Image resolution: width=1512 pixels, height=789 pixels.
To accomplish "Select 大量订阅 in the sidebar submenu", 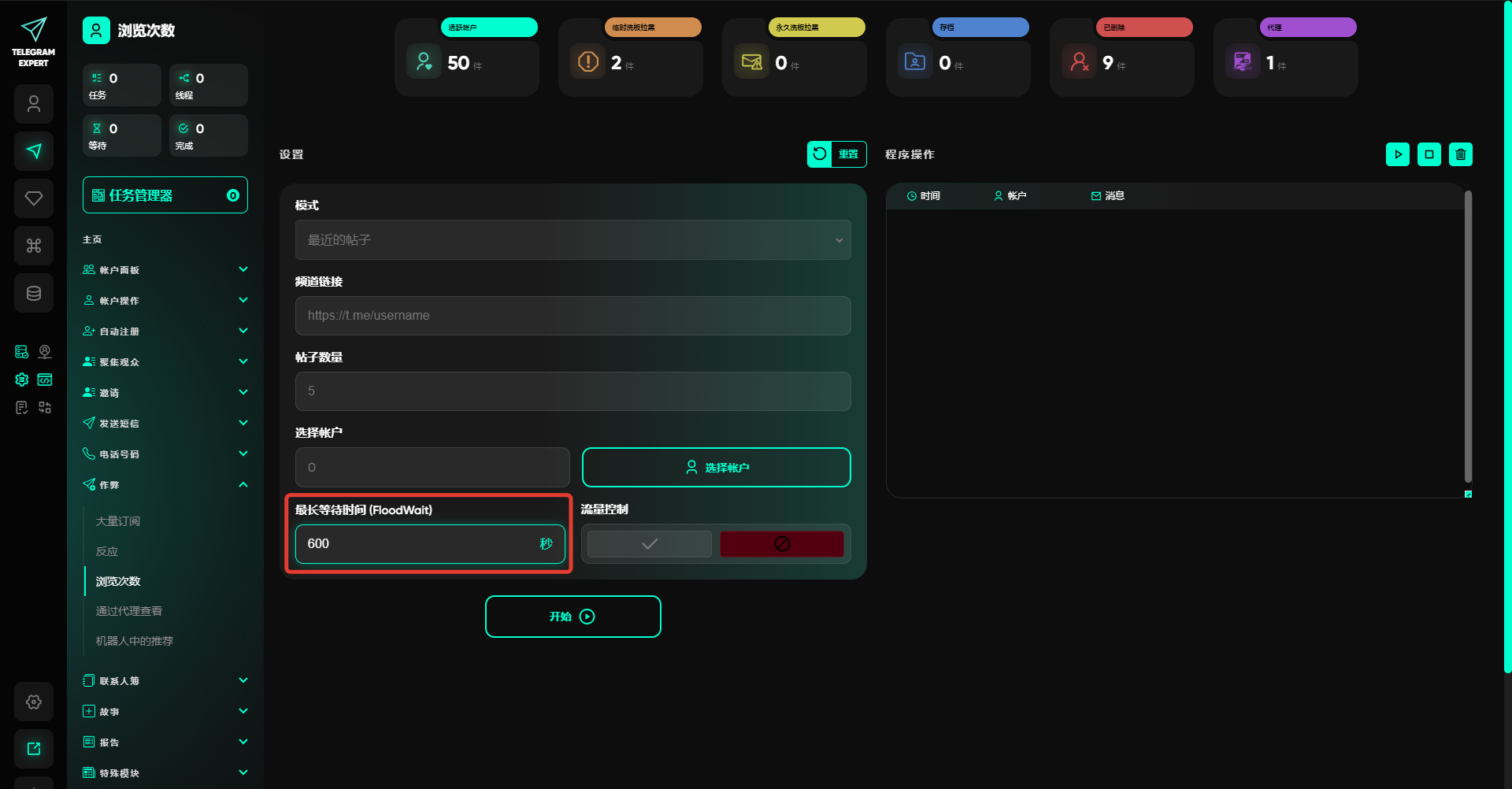I will (x=118, y=521).
